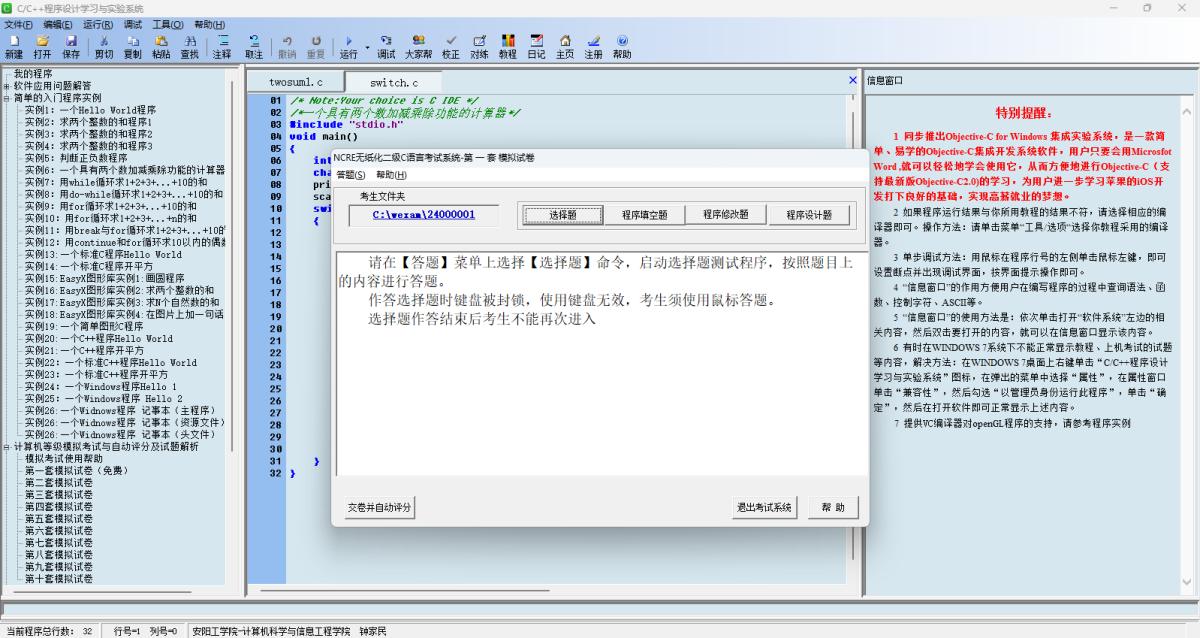
Task: Collapse the 简单的入门程序实例 tree node
Action: coord(7,98)
